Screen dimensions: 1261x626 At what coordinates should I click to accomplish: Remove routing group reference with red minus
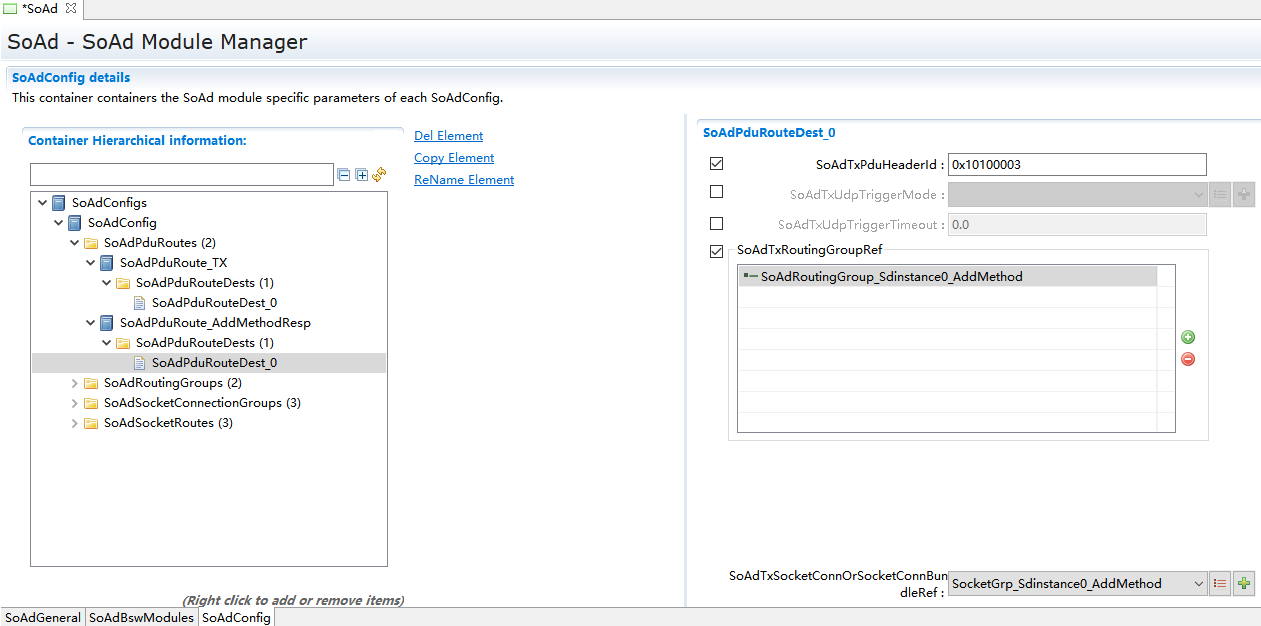coord(1188,359)
